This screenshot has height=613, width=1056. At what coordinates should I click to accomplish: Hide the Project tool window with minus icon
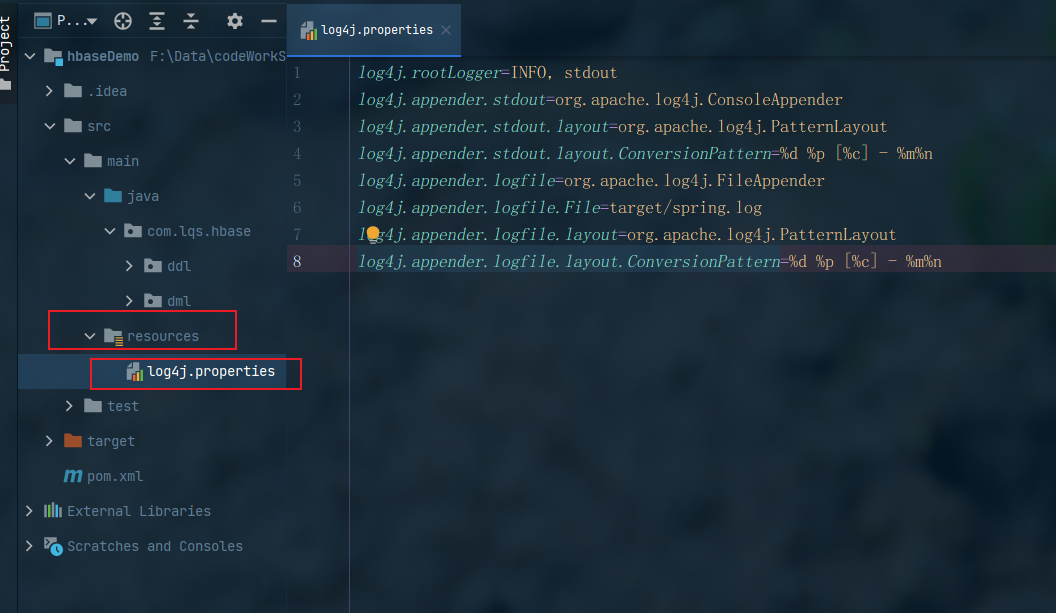(269, 21)
